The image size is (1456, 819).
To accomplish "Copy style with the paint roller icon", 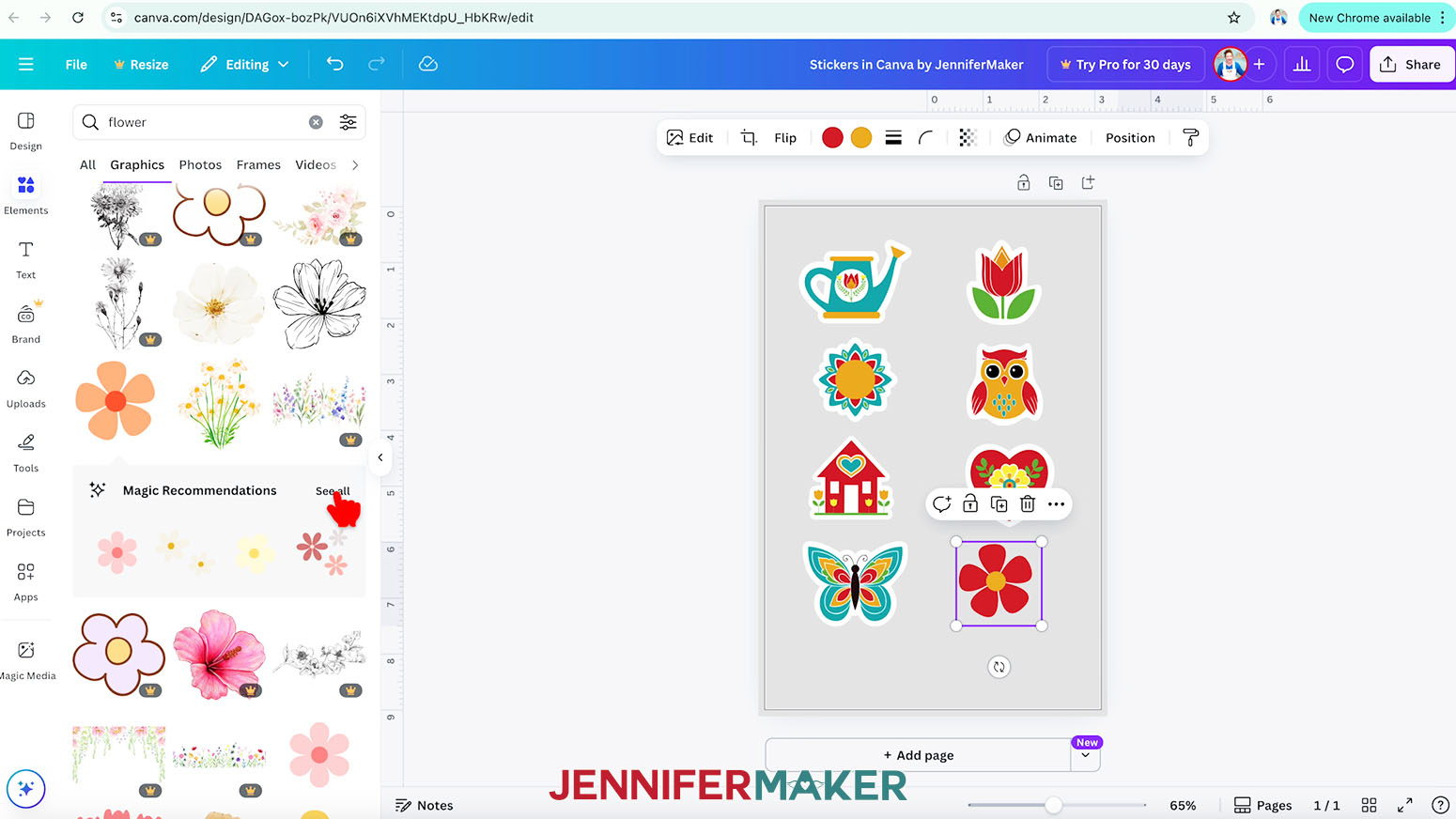I will pos(1191,138).
